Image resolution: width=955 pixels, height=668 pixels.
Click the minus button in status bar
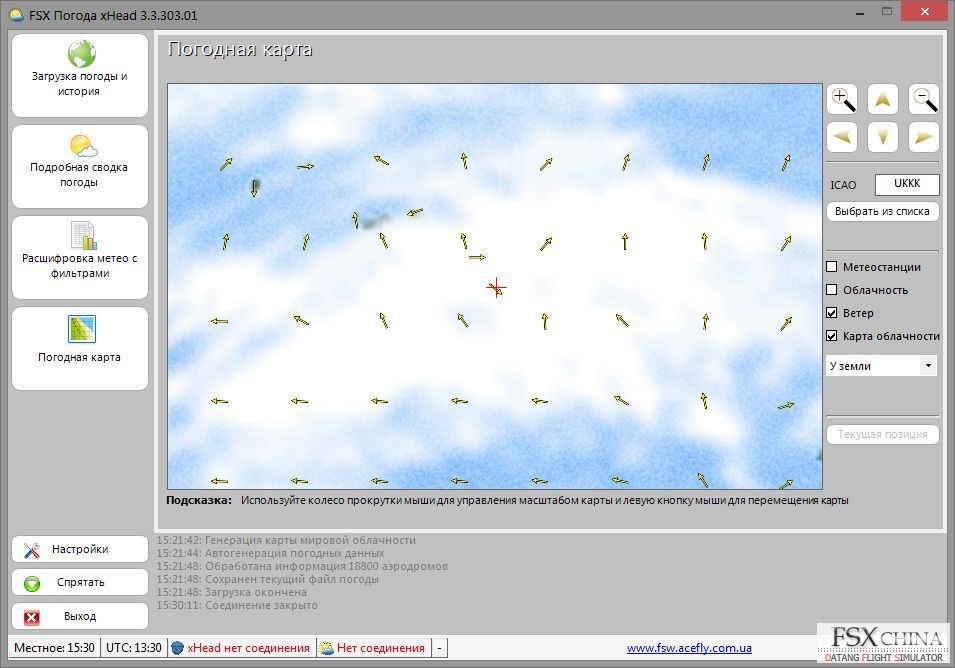tap(439, 648)
